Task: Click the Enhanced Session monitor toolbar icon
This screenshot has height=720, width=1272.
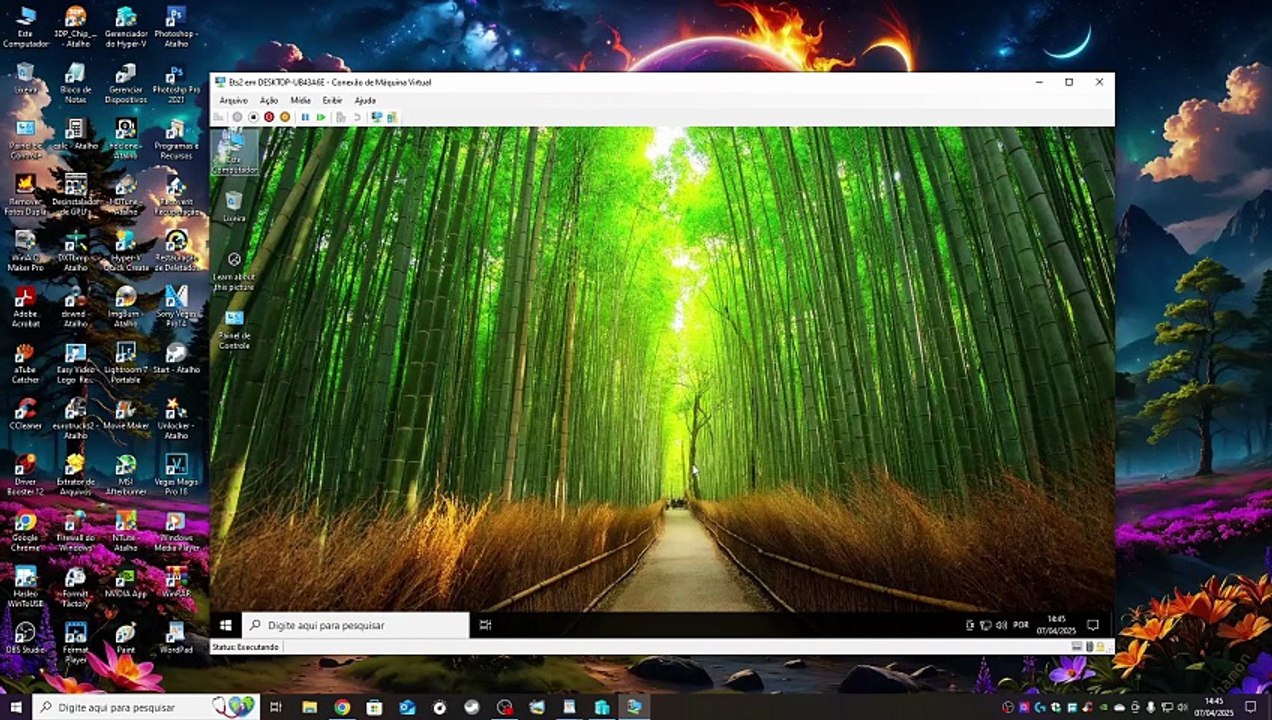Action: [377, 117]
